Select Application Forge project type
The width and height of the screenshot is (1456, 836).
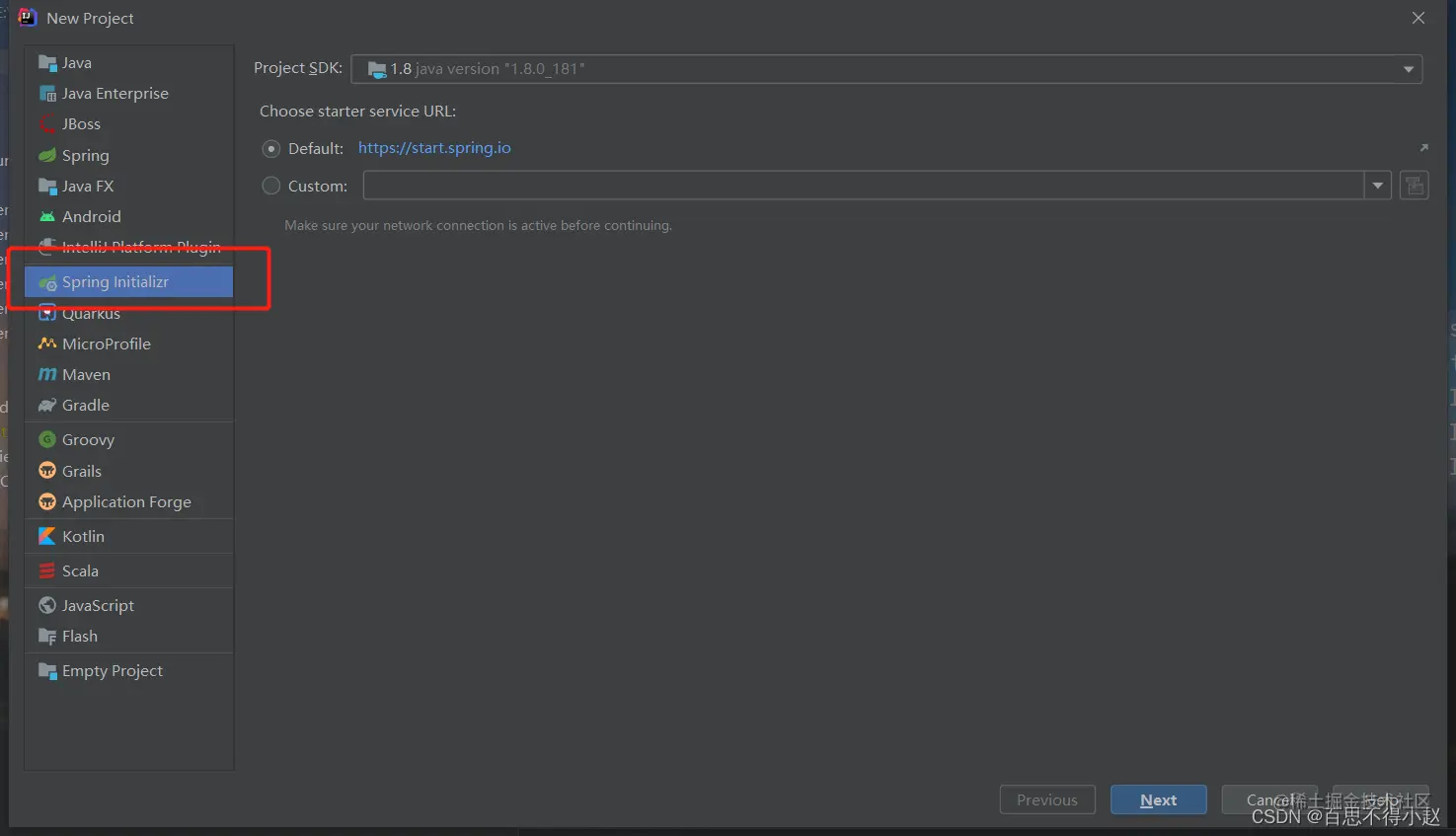[128, 501]
